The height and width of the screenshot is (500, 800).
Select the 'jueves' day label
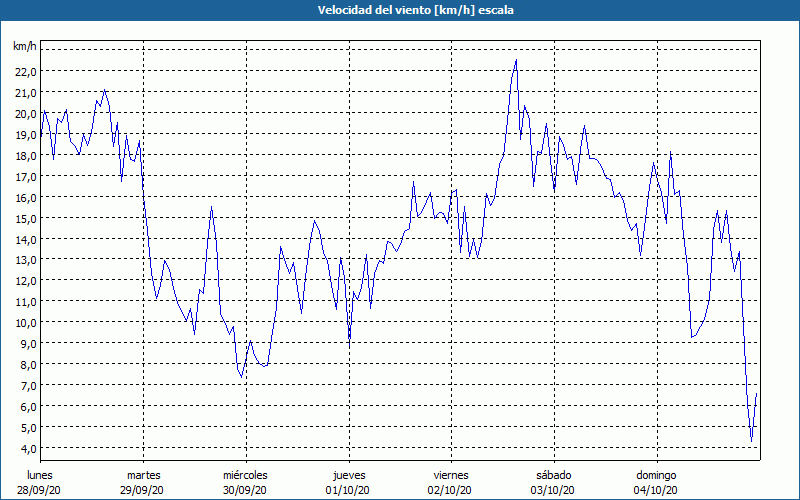[349, 475]
